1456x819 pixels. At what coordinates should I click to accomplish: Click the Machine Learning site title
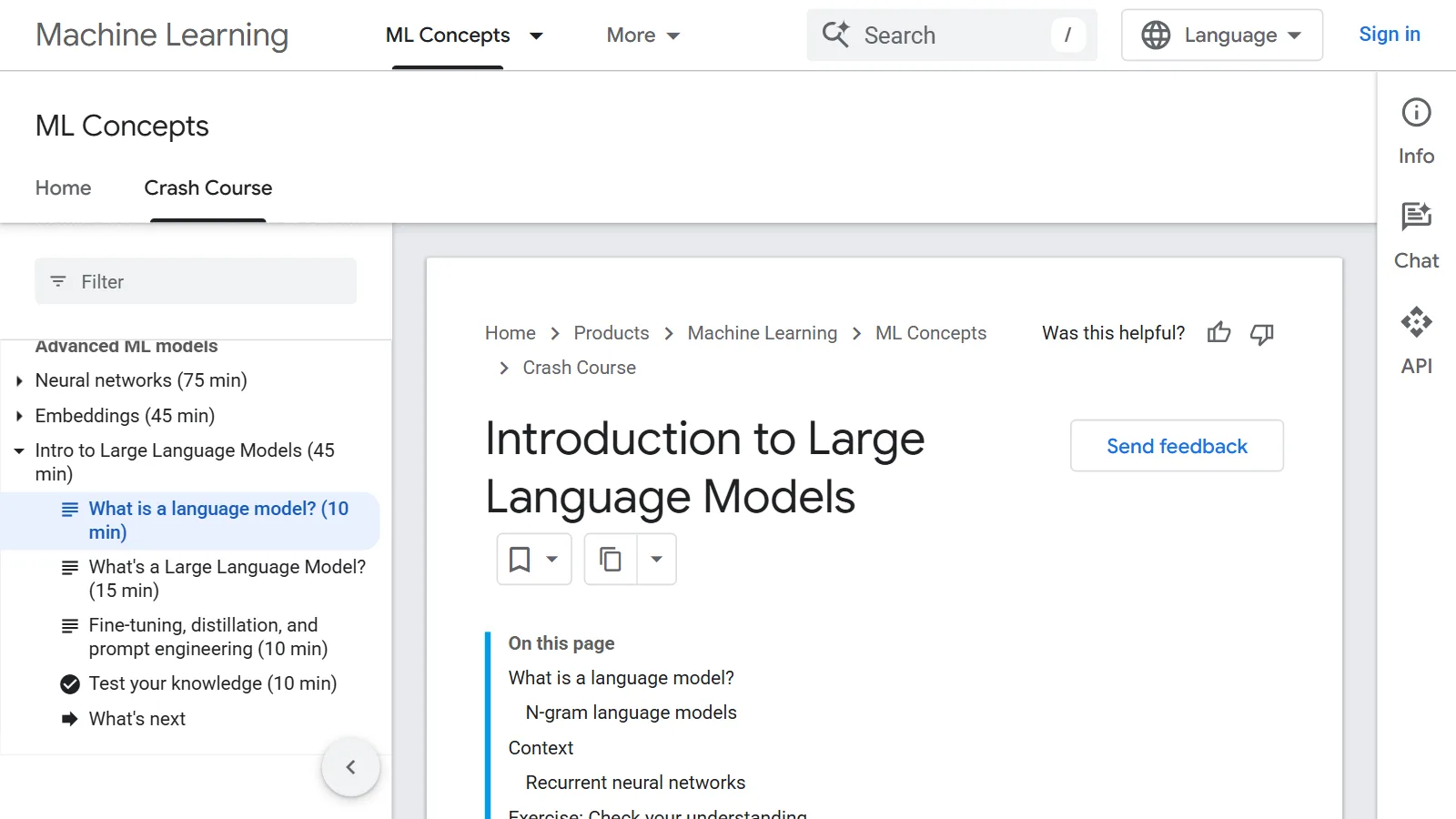point(162,35)
